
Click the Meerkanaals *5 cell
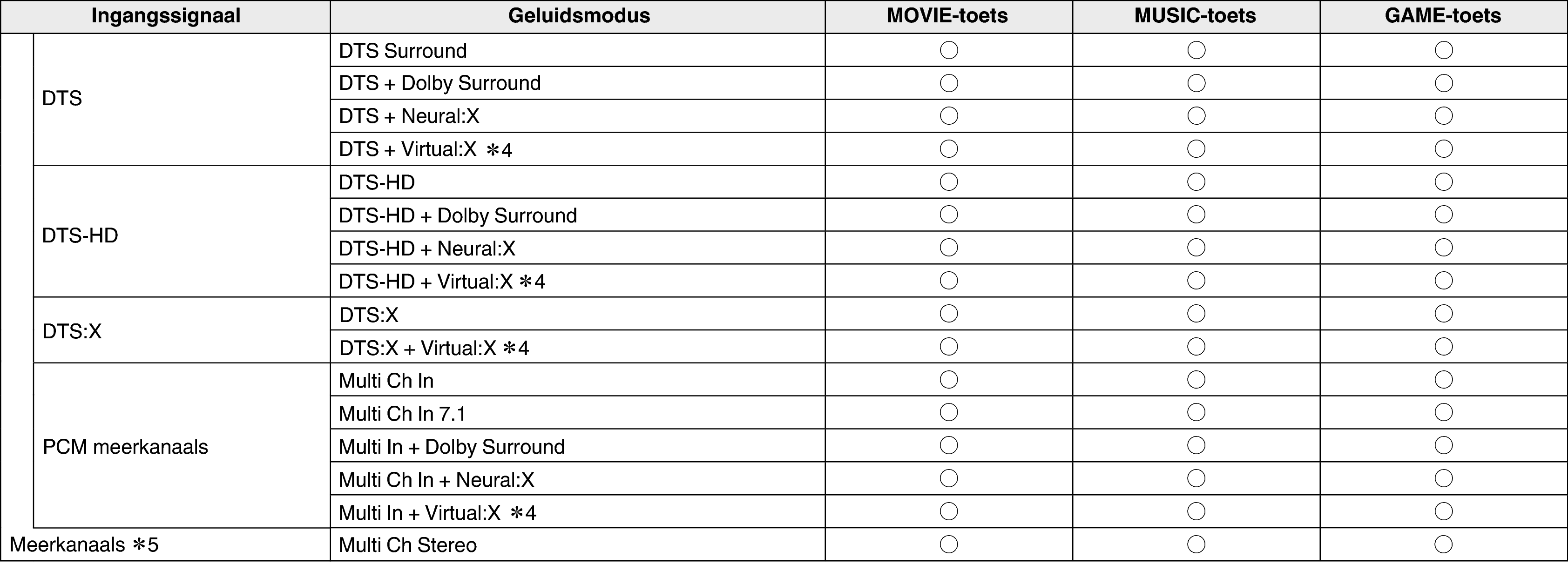[166, 544]
